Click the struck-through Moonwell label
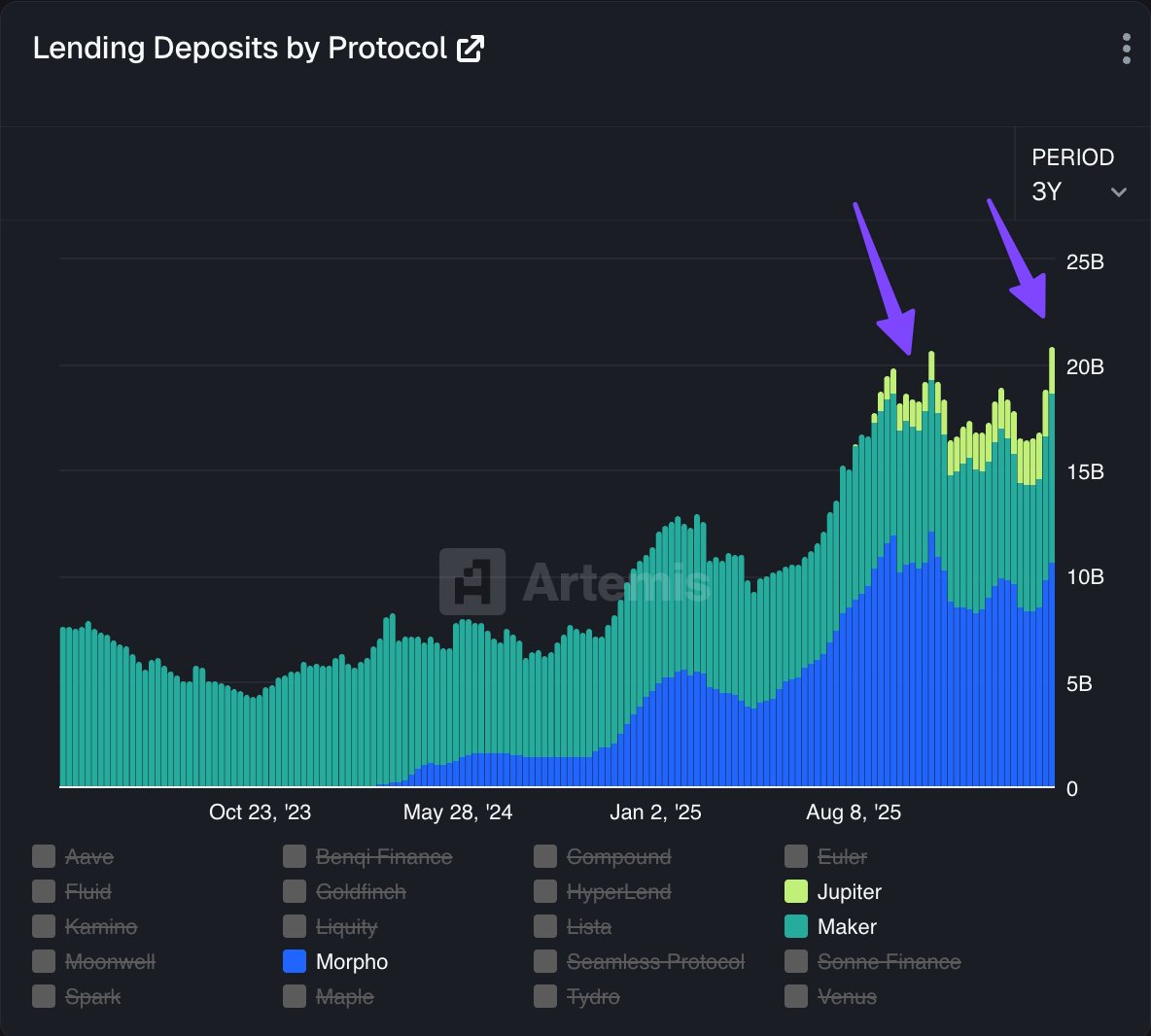Image resolution: width=1151 pixels, height=1036 pixels. click(110, 961)
